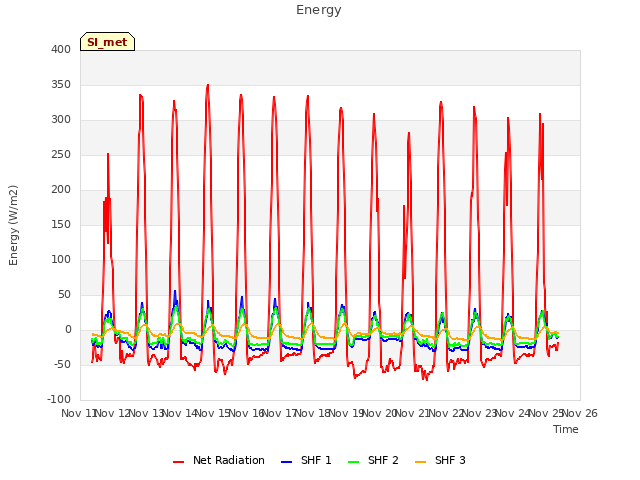Click the orange SHF 3 legend swatch
The image size is (640, 480).
pyautogui.click(x=420, y=462)
